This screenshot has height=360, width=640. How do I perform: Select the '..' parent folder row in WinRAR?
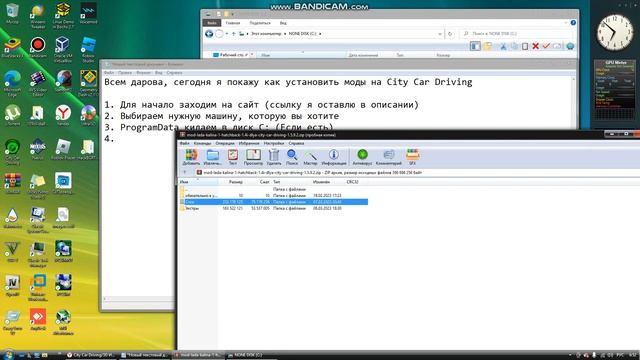pyautogui.click(x=273, y=189)
